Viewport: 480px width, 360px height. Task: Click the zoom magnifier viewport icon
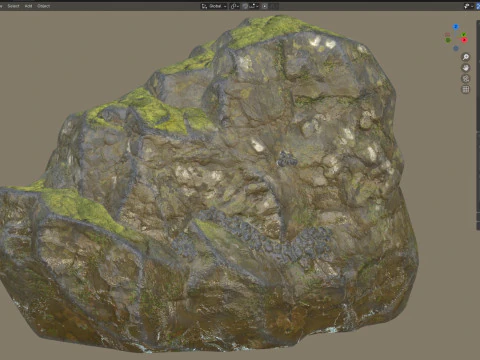[x=466, y=57]
